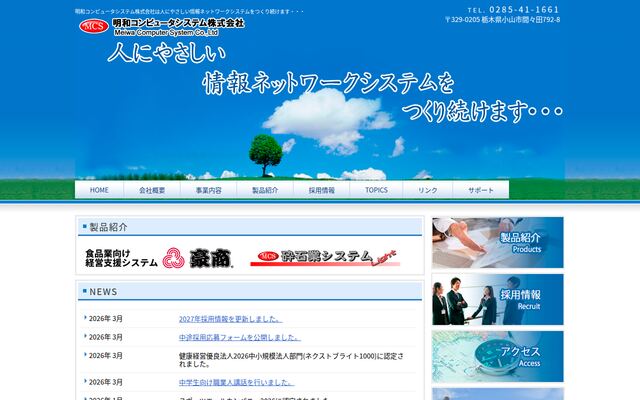The width and height of the screenshot is (640, 400).
Task: Click the NEWS section heading
Action: [x=103, y=291]
